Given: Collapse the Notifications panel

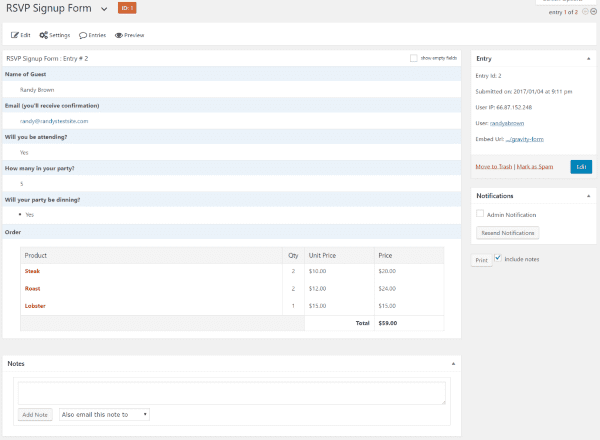Looking at the screenshot, I should tap(589, 196).
